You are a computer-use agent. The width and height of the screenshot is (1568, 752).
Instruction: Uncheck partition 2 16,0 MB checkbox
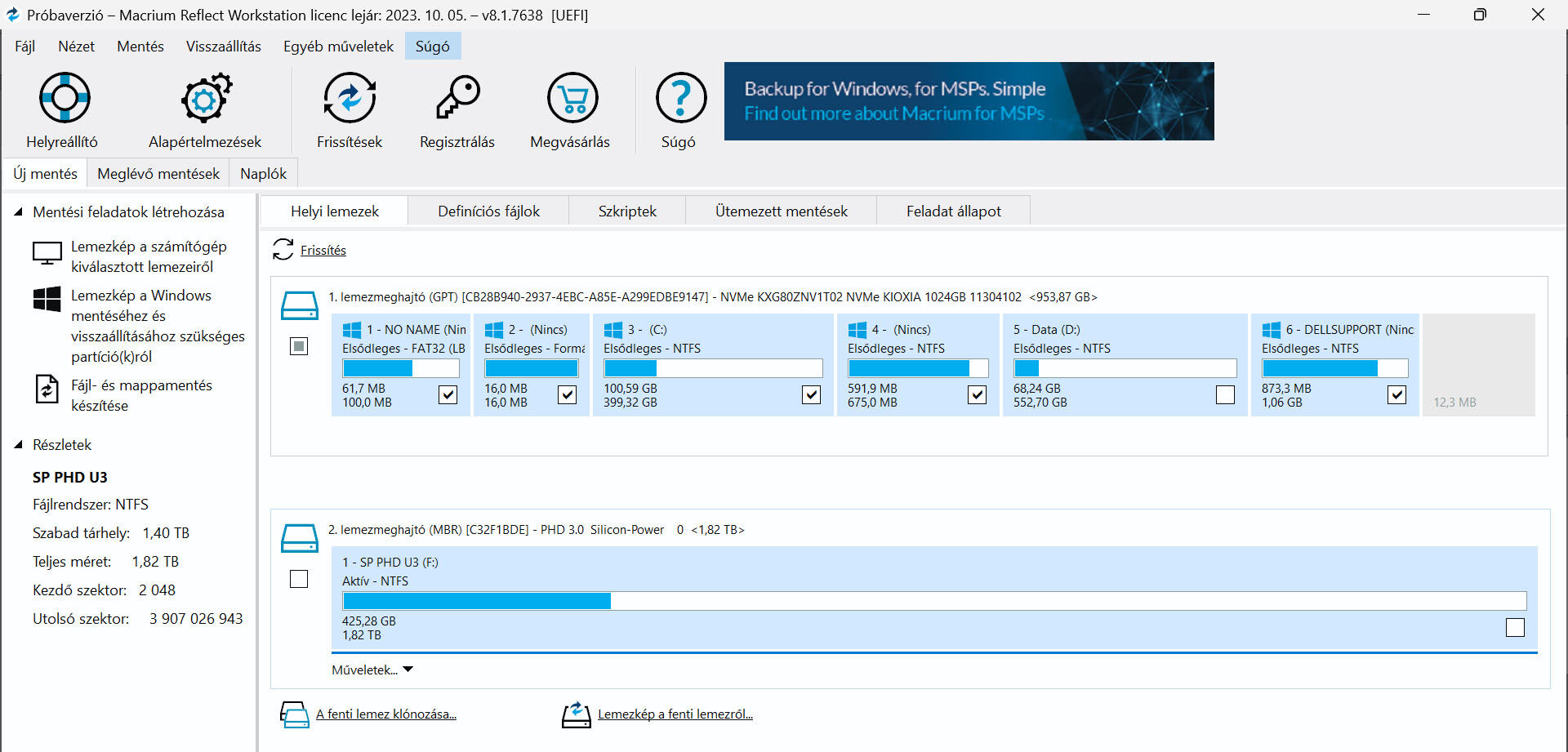point(567,395)
